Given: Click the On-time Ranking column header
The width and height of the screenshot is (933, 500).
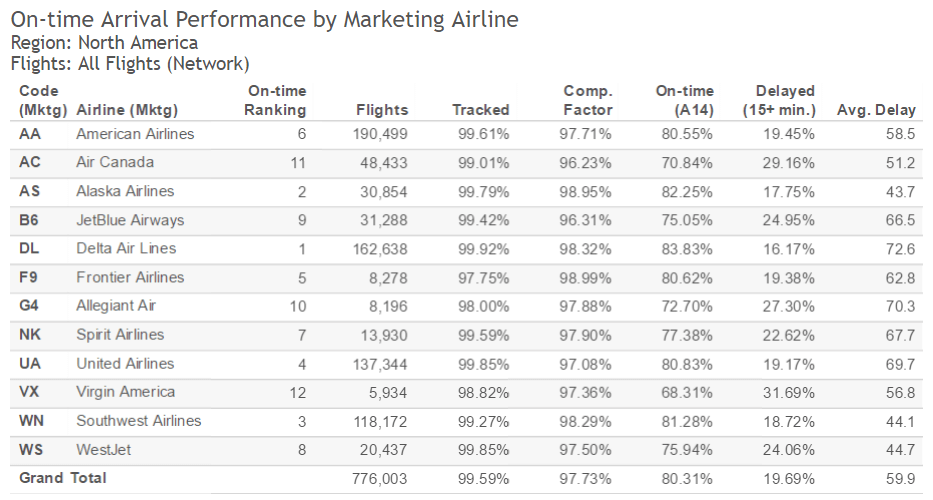Looking at the screenshot, I should pyautogui.click(x=275, y=100).
